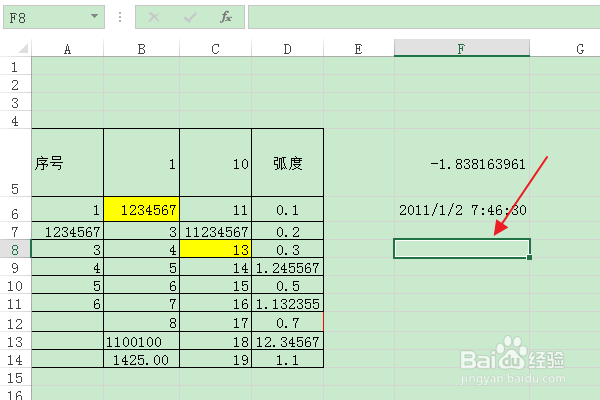Click cell D10 containing 0.5
The height and width of the screenshot is (400, 600).
[287, 285]
